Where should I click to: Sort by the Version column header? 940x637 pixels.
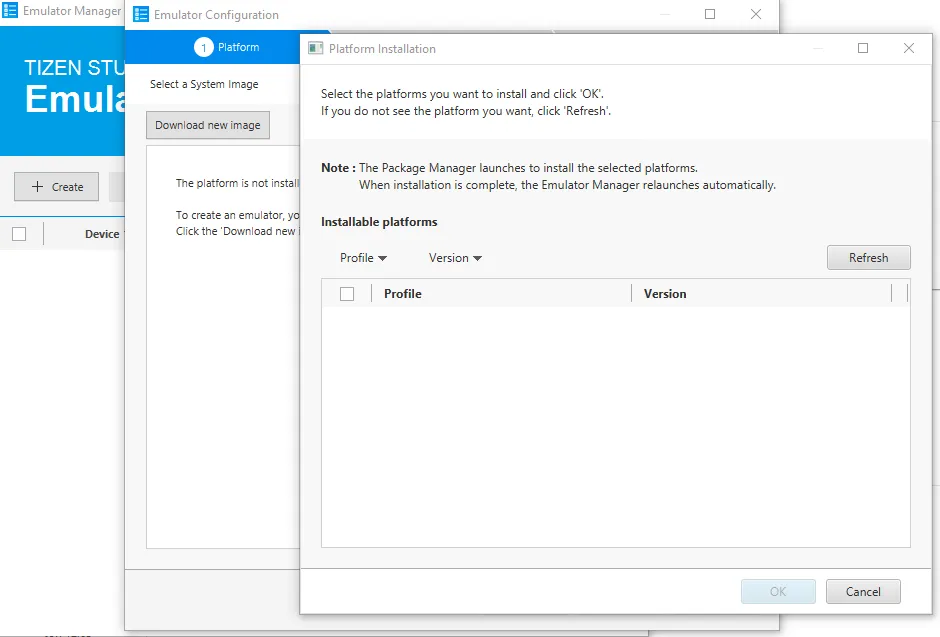(x=665, y=294)
